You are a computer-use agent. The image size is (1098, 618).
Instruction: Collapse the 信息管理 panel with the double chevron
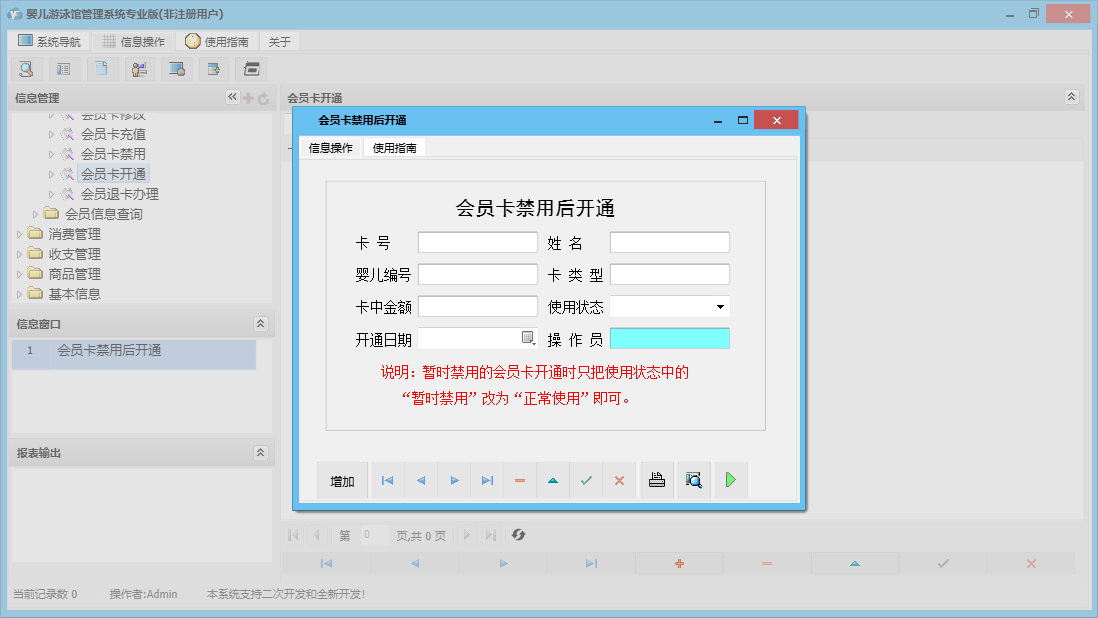(x=232, y=97)
